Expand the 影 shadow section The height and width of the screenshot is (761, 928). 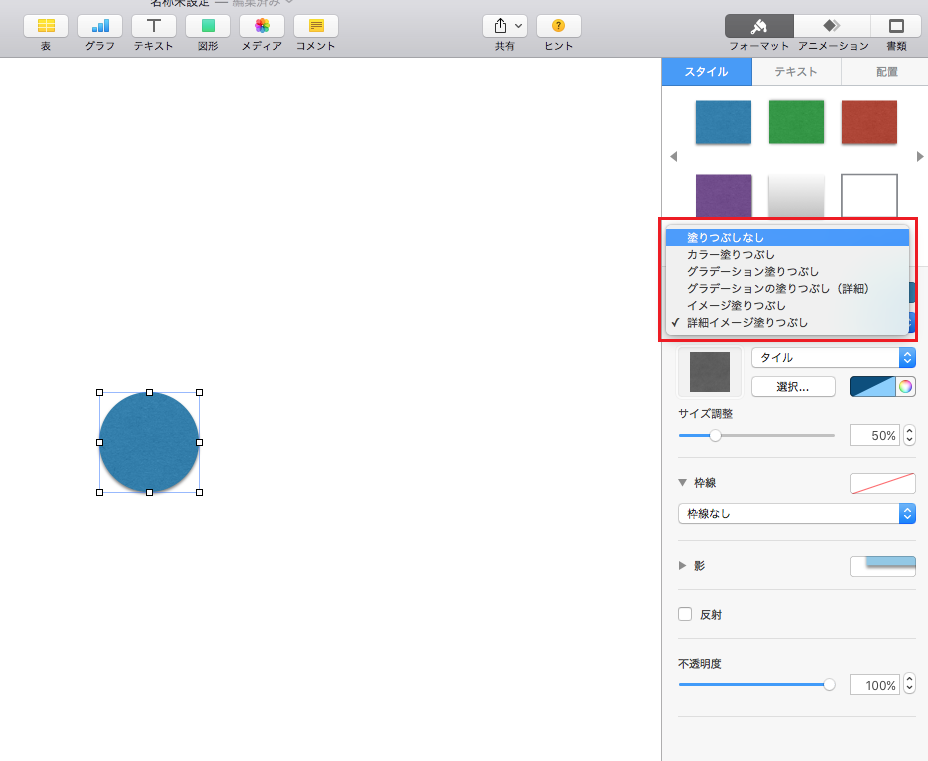pos(682,566)
